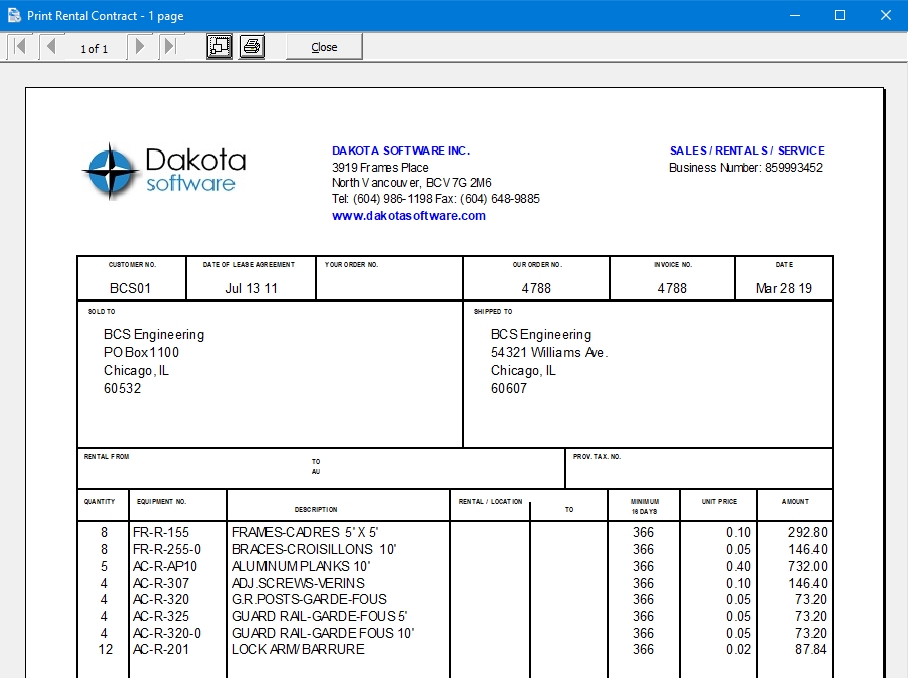Viewport: 908px width, 678px height.
Task: Click the '4788' value under Invoice No.
Action: click(x=672, y=288)
